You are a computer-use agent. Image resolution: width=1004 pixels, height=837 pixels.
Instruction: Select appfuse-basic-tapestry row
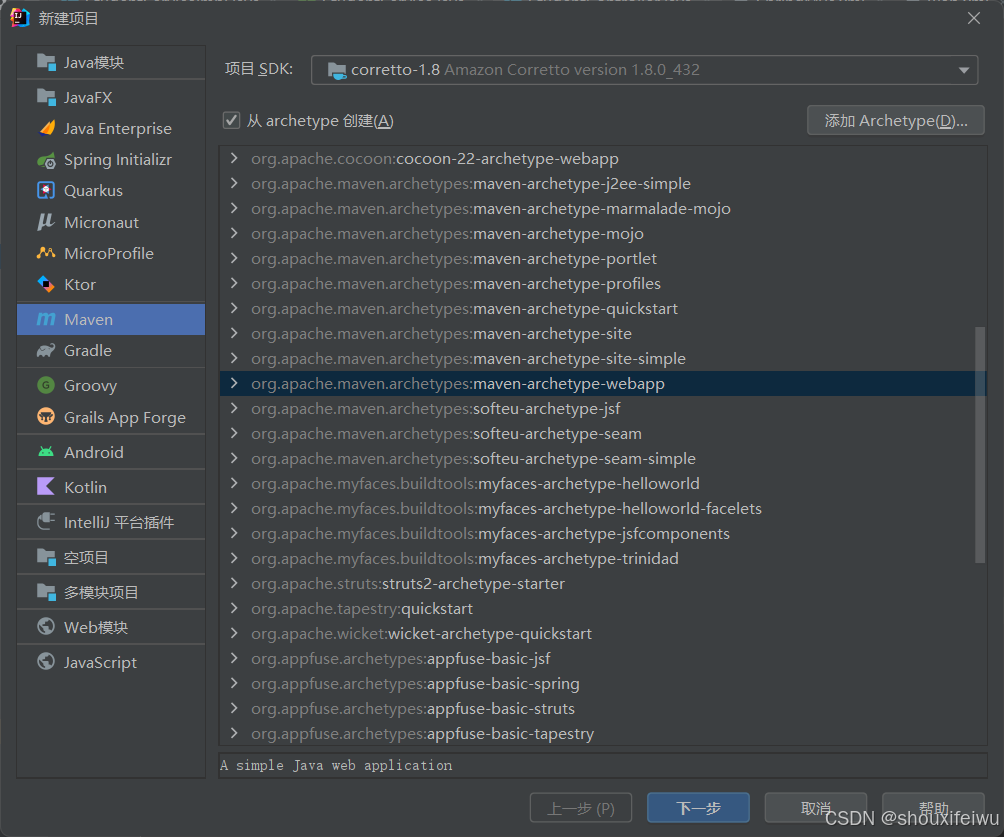tap(603, 733)
